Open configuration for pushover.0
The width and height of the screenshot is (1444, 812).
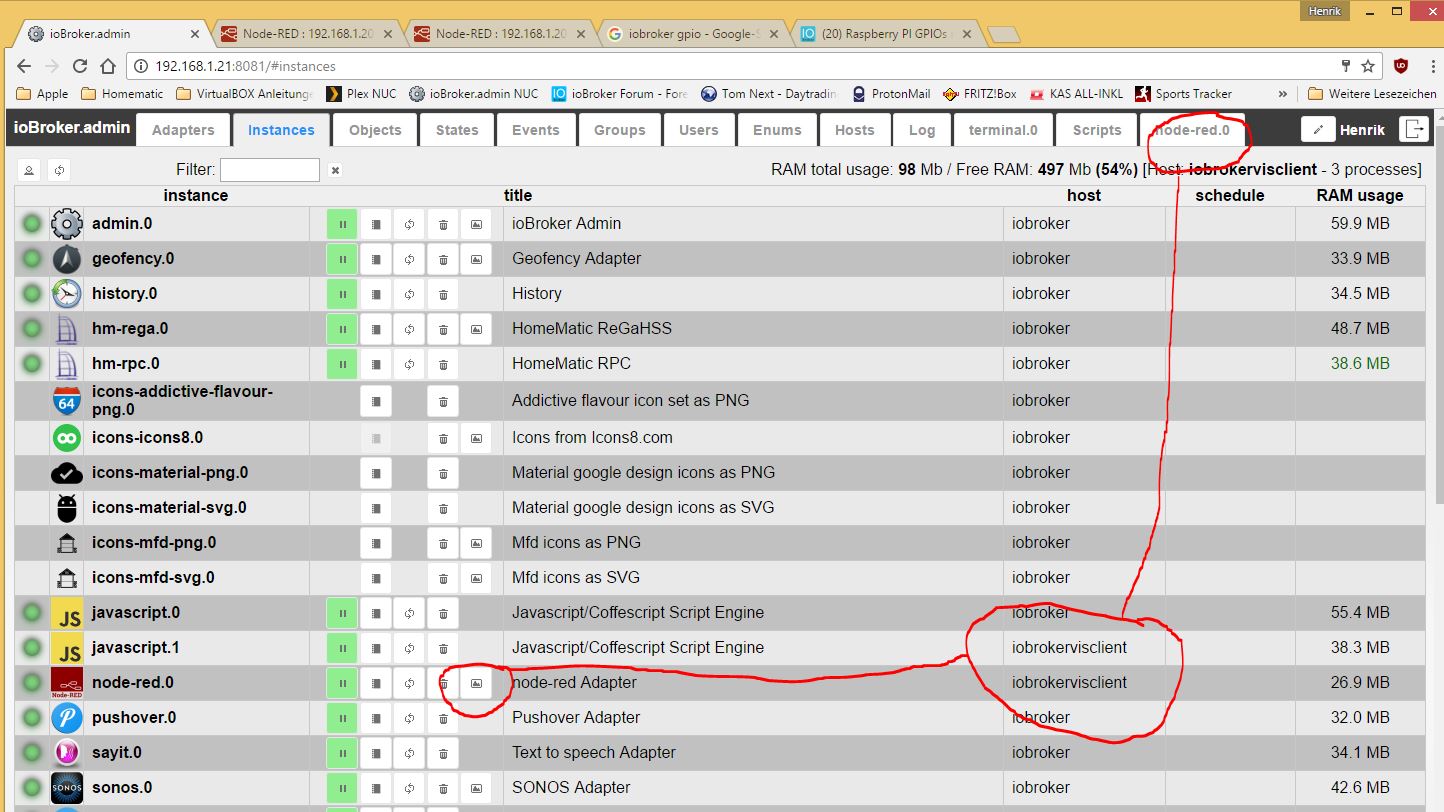coord(376,718)
